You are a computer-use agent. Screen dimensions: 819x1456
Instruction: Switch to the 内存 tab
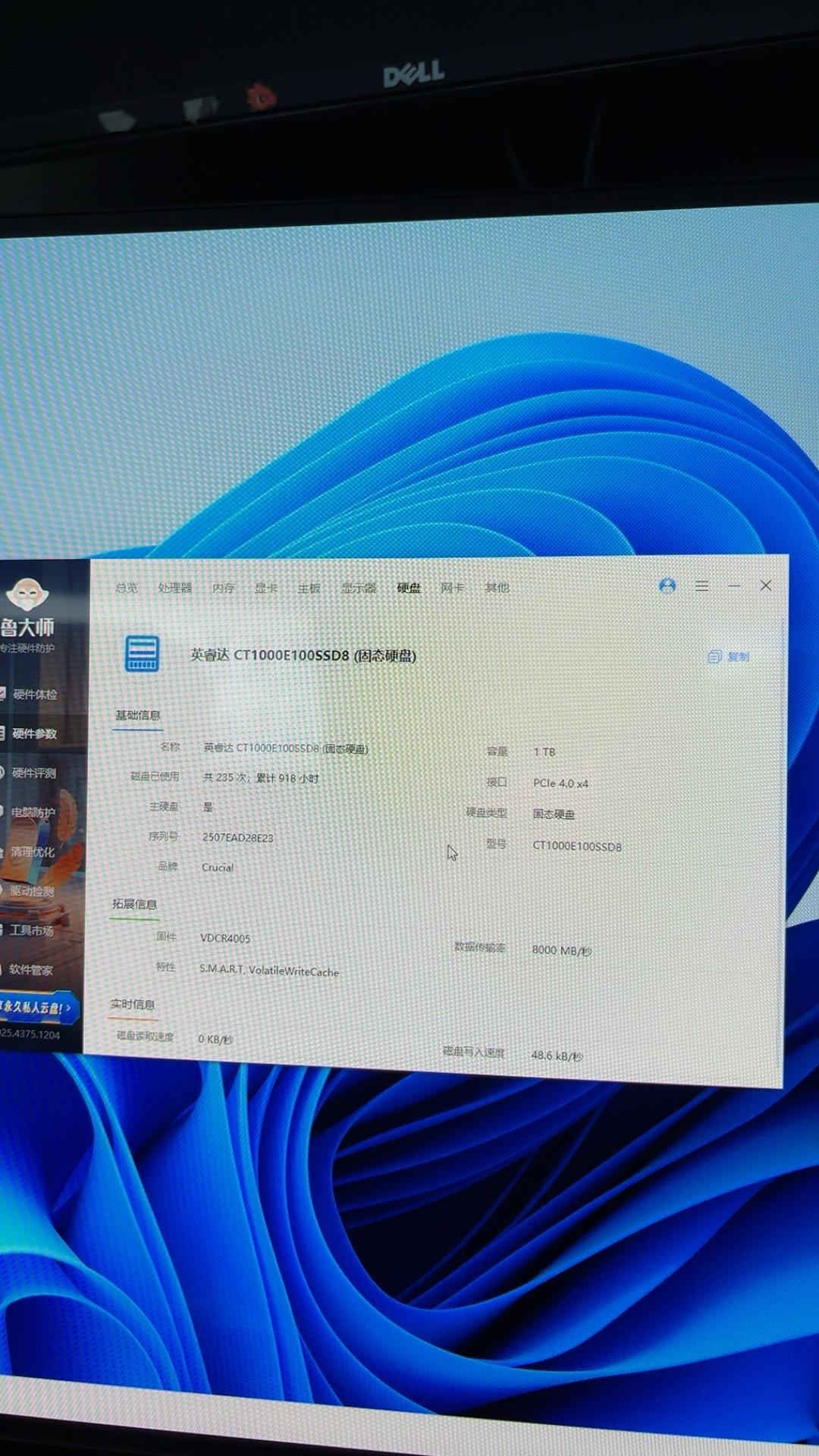tap(223, 588)
